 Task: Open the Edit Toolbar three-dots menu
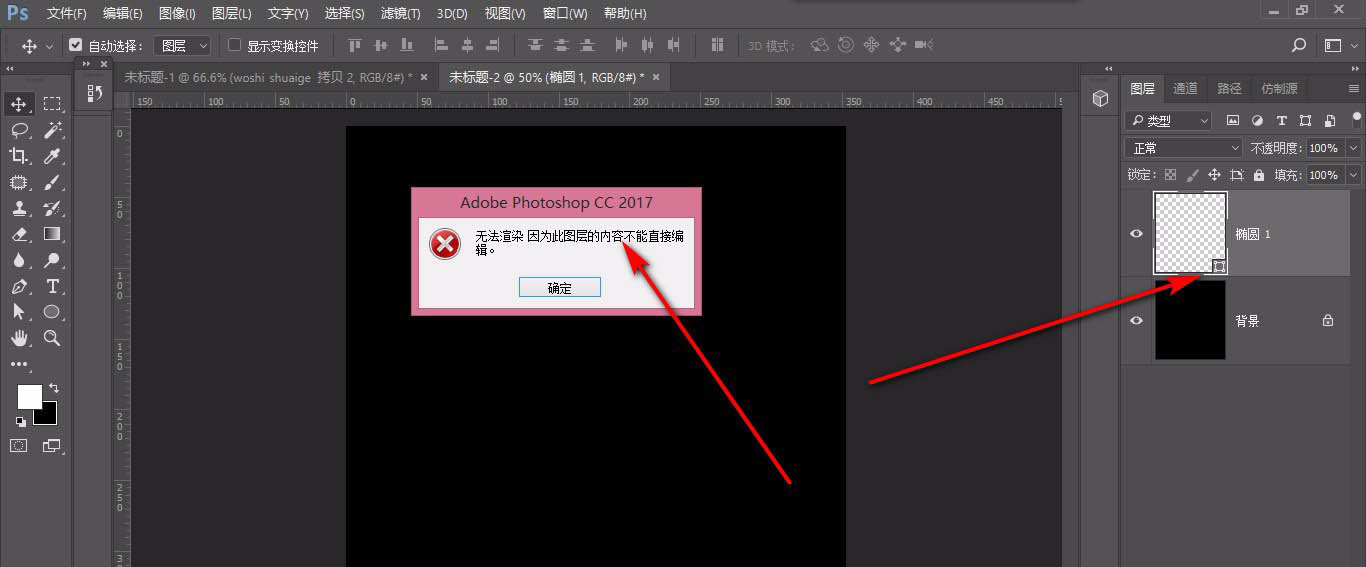pos(19,364)
